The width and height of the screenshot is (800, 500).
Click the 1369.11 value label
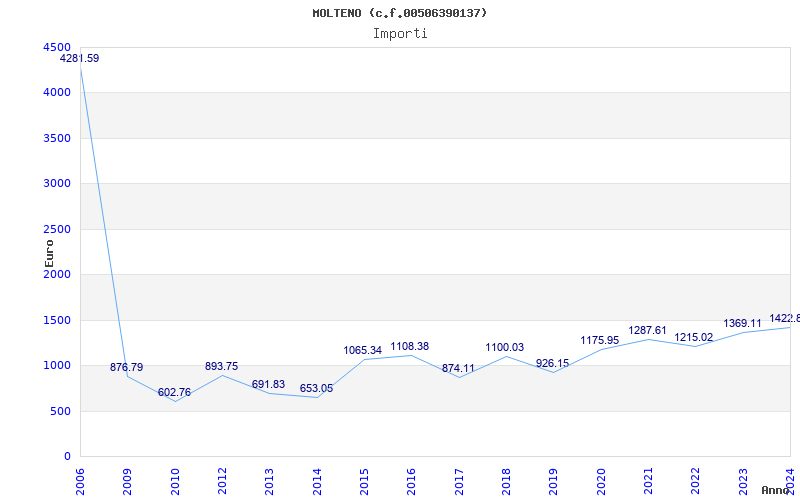[742, 323]
